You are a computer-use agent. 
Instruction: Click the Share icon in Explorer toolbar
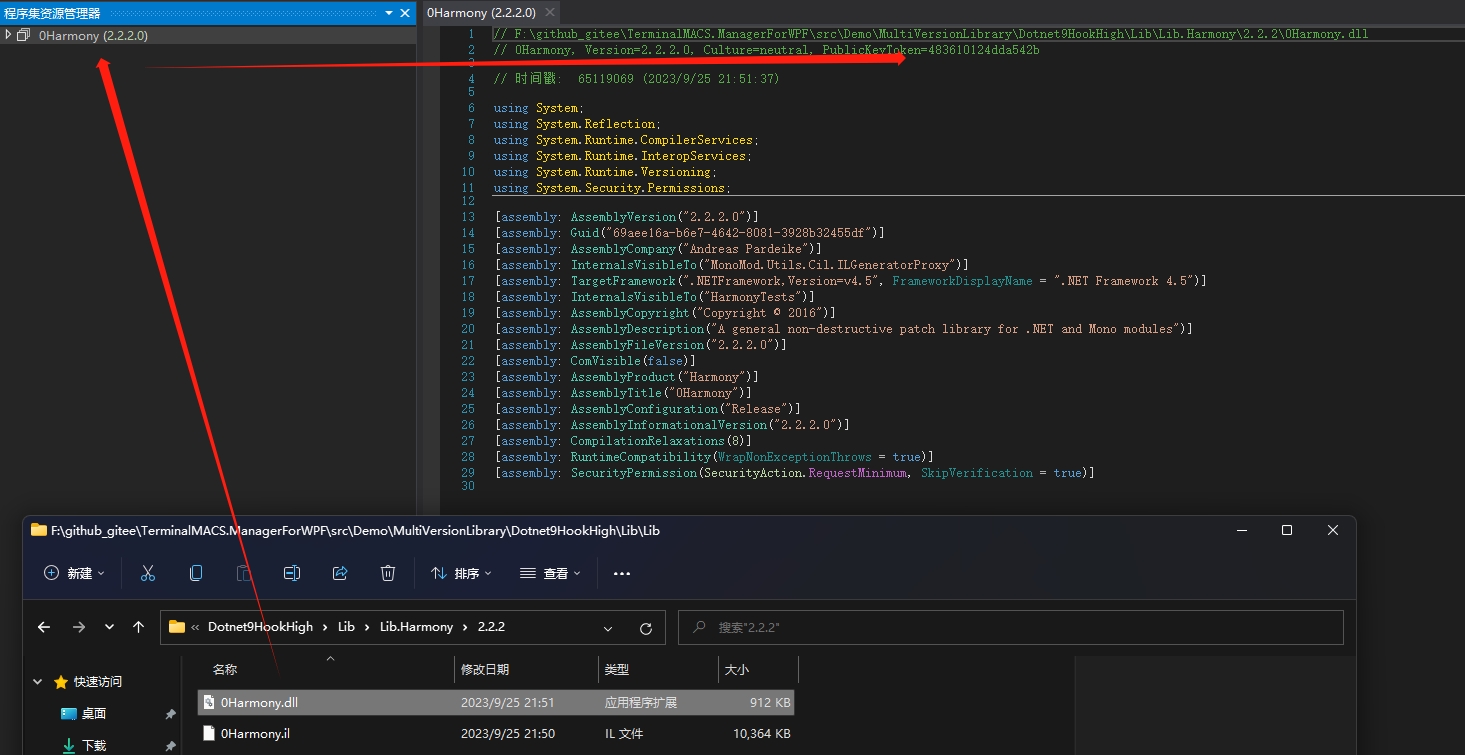(340, 573)
